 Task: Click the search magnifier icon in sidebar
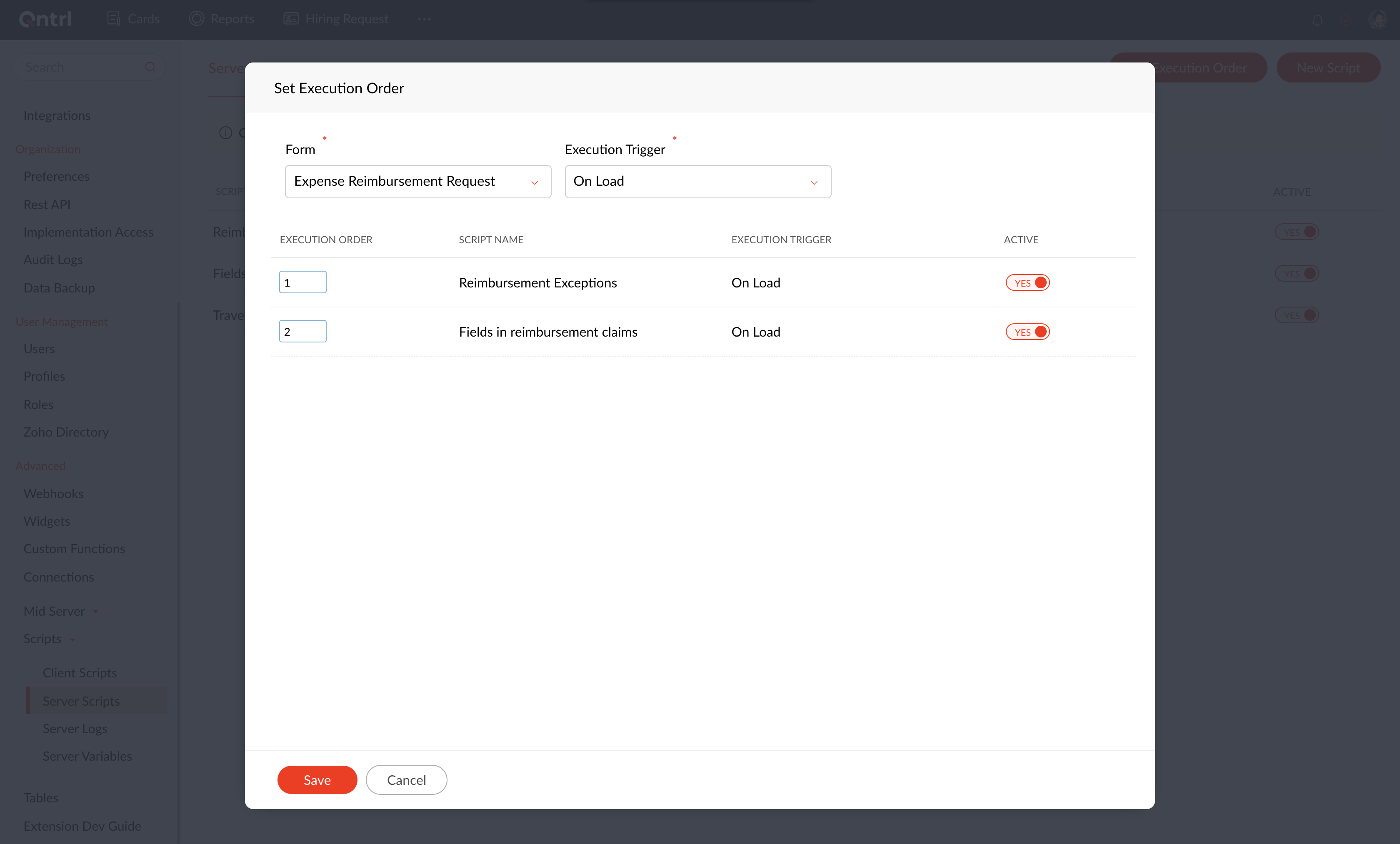[x=150, y=67]
